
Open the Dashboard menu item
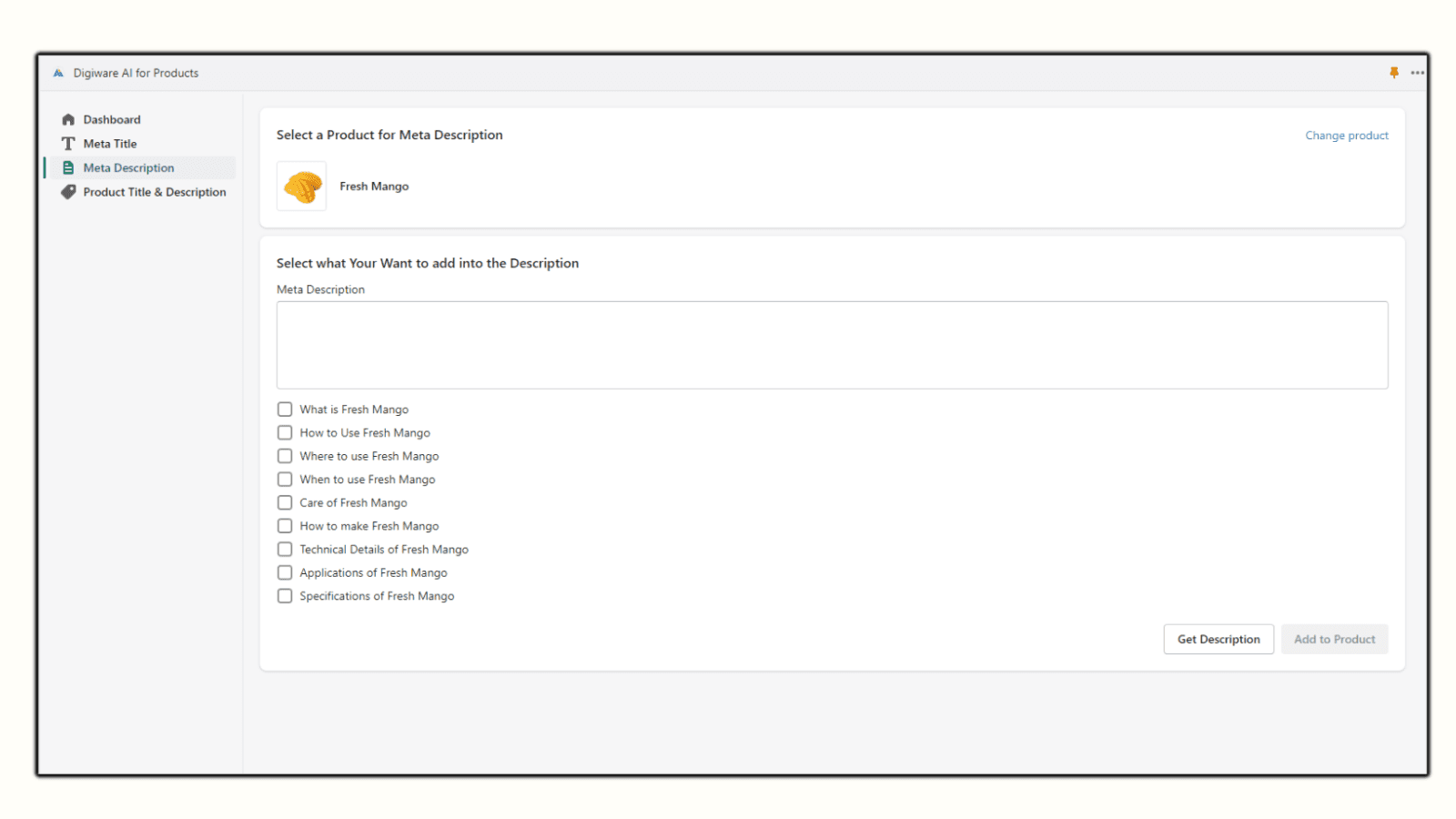pos(112,120)
